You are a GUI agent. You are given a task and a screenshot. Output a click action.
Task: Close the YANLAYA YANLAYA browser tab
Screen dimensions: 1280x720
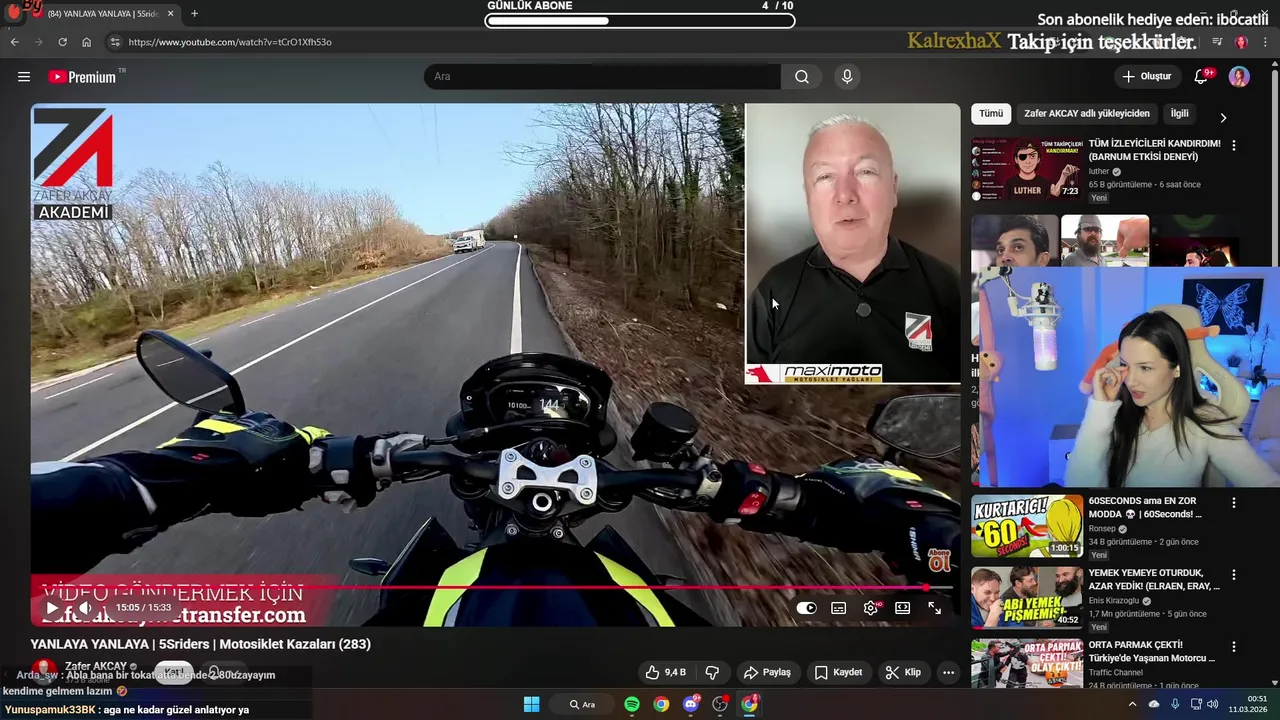click(171, 14)
